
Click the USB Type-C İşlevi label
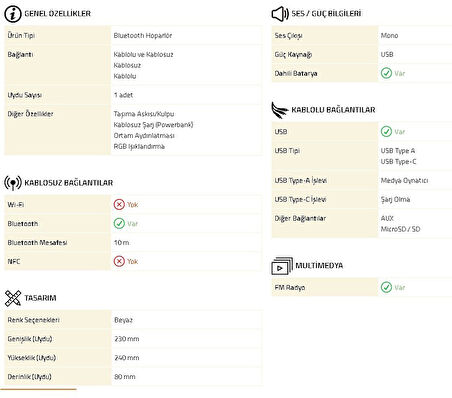[x=300, y=199]
